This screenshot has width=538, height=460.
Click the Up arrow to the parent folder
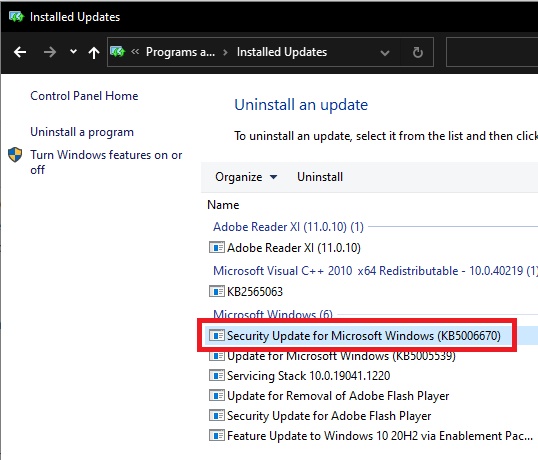pyautogui.click(x=94, y=52)
